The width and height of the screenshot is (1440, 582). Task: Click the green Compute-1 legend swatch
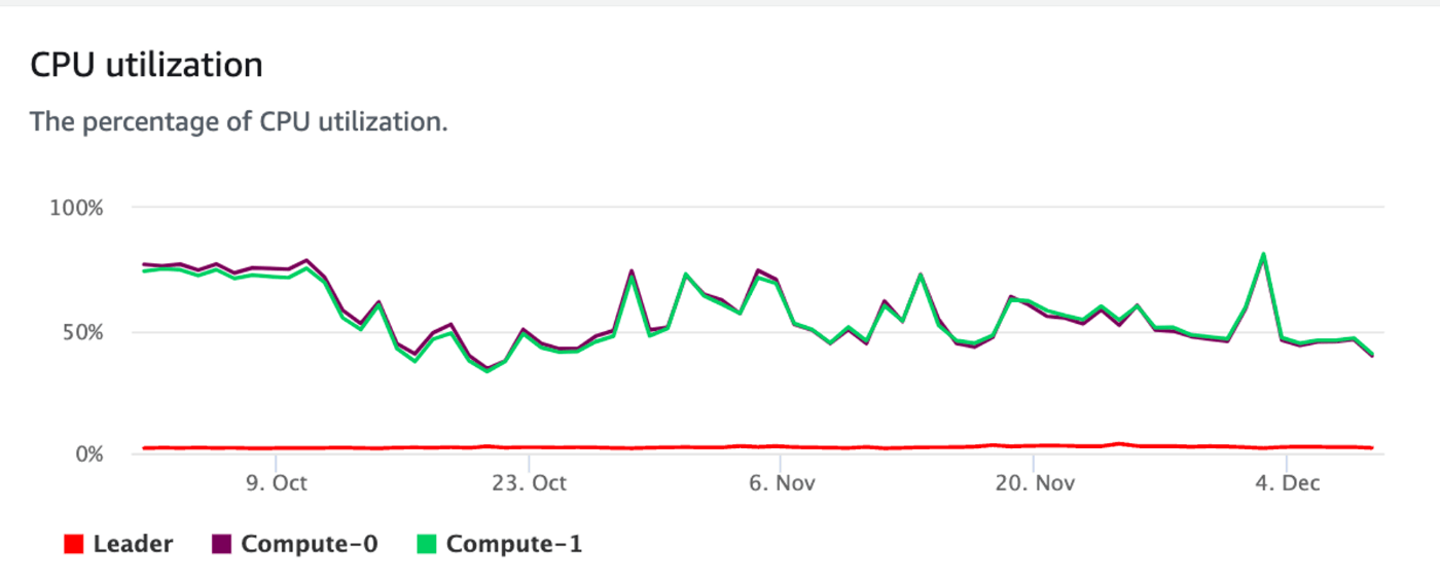pos(426,545)
